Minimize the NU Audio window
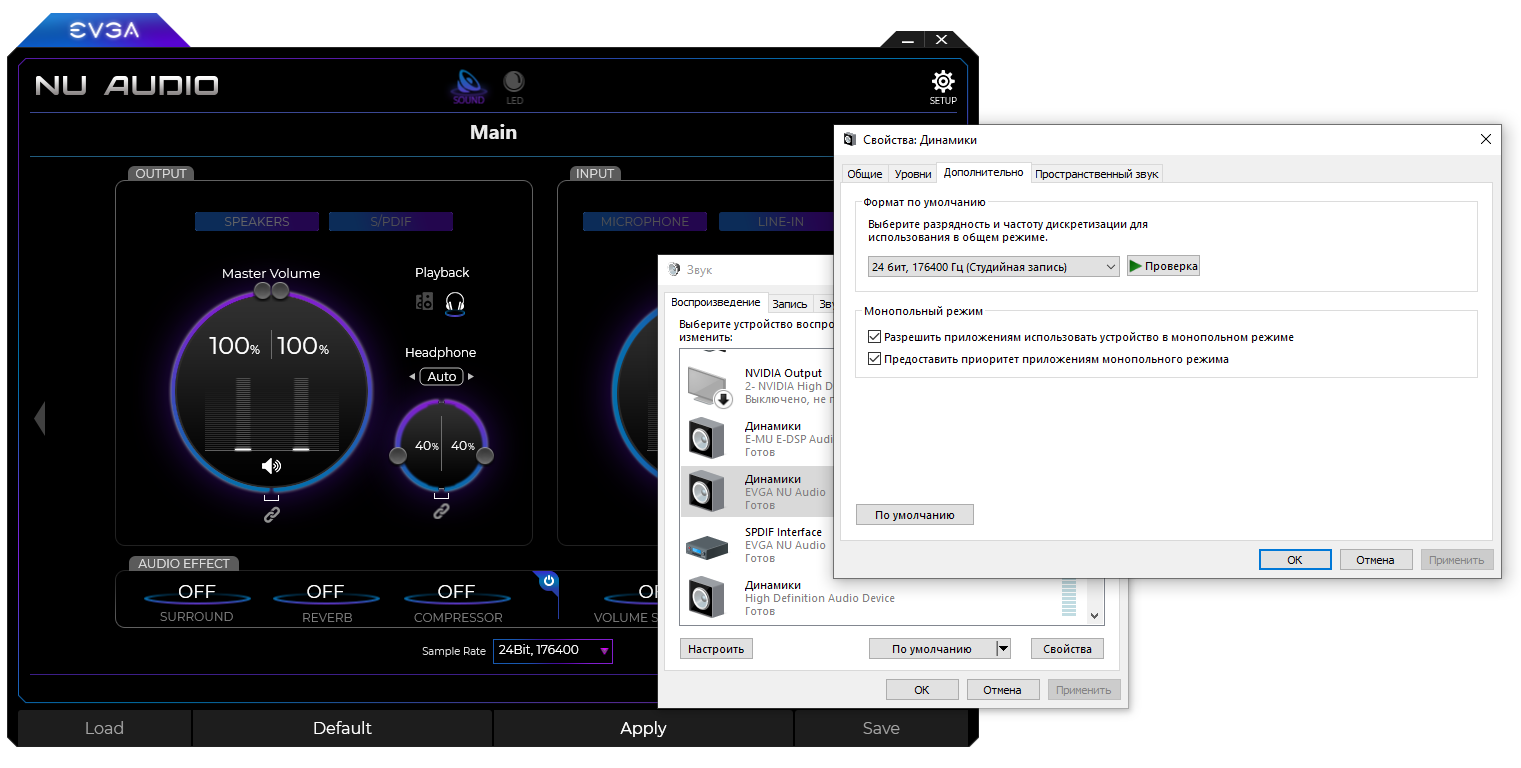The height and width of the screenshot is (768, 1521). pos(907,40)
